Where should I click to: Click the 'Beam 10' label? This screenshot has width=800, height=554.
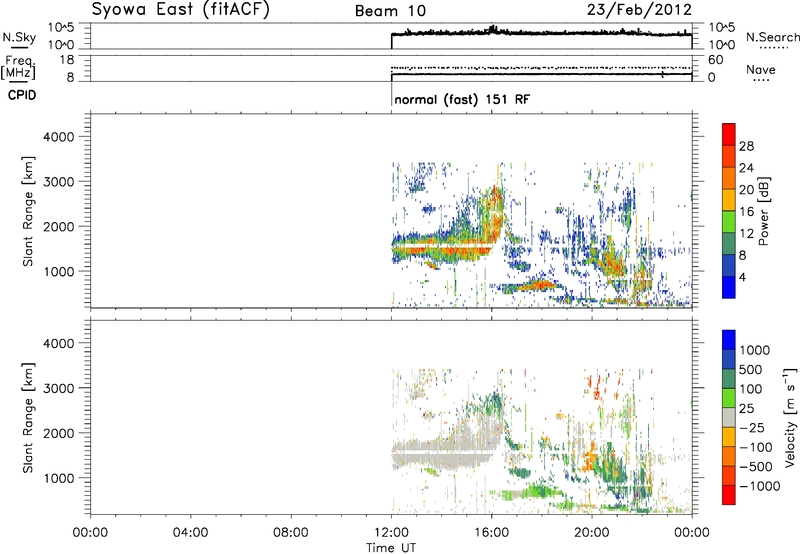pos(390,11)
